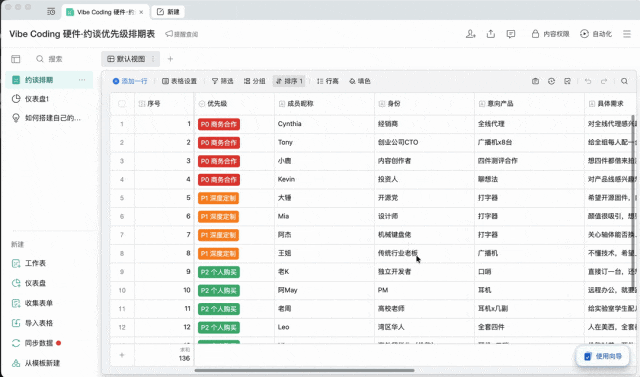Click the P2 个人购买 tag in Leo's row
This screenshot has height=377, width=640.
(219, 328)
